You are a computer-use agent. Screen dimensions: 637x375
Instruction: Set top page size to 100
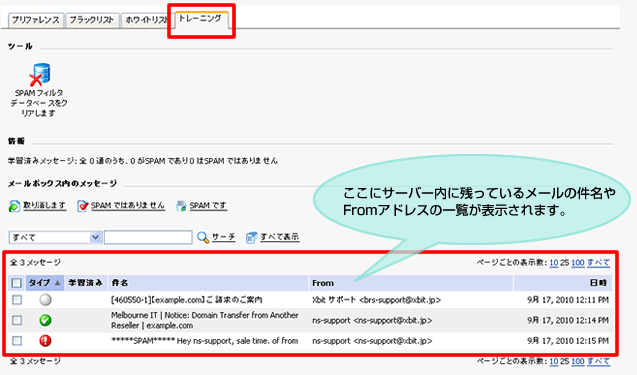point(578,263)
